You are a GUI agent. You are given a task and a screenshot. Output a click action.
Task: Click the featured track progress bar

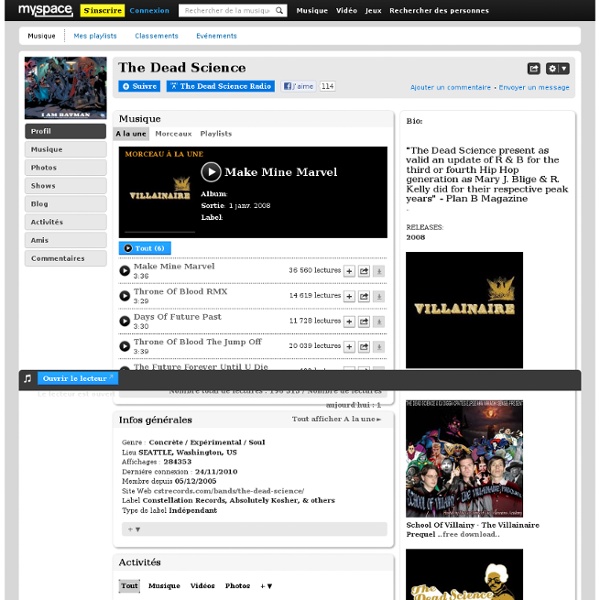[x=160, y=232]
